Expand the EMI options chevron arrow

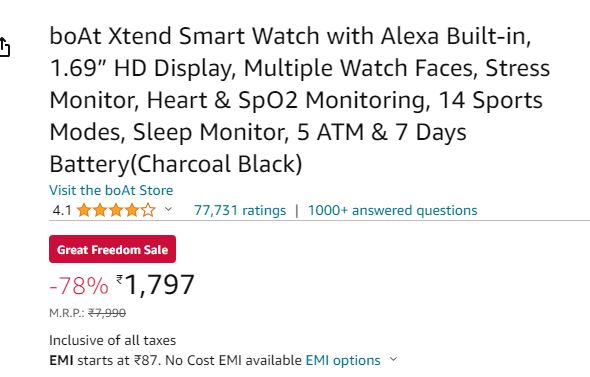pyautogui.click(x=393, y=359)
